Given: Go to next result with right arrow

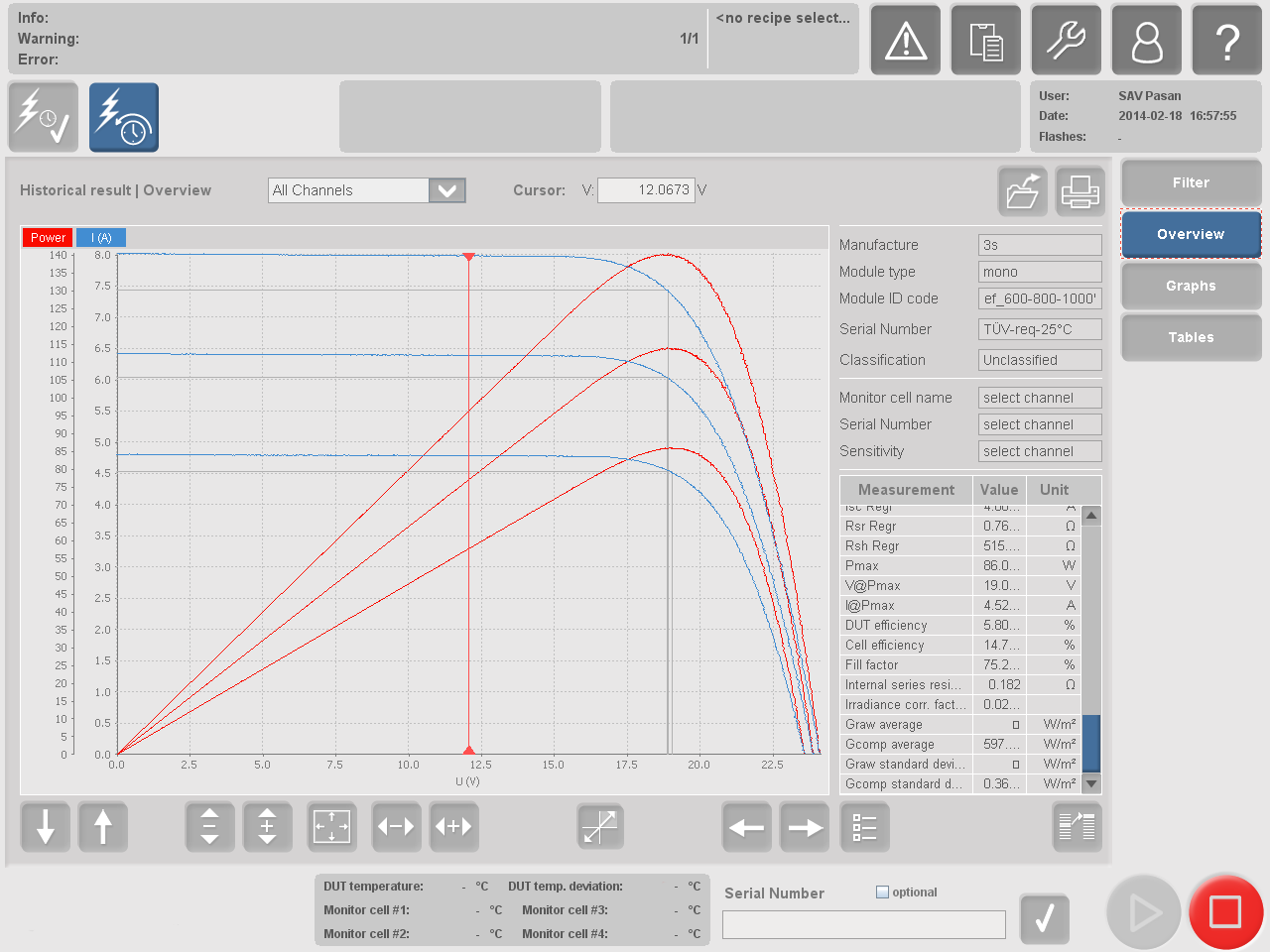Looking at the screenshot, I should point(805,826).
